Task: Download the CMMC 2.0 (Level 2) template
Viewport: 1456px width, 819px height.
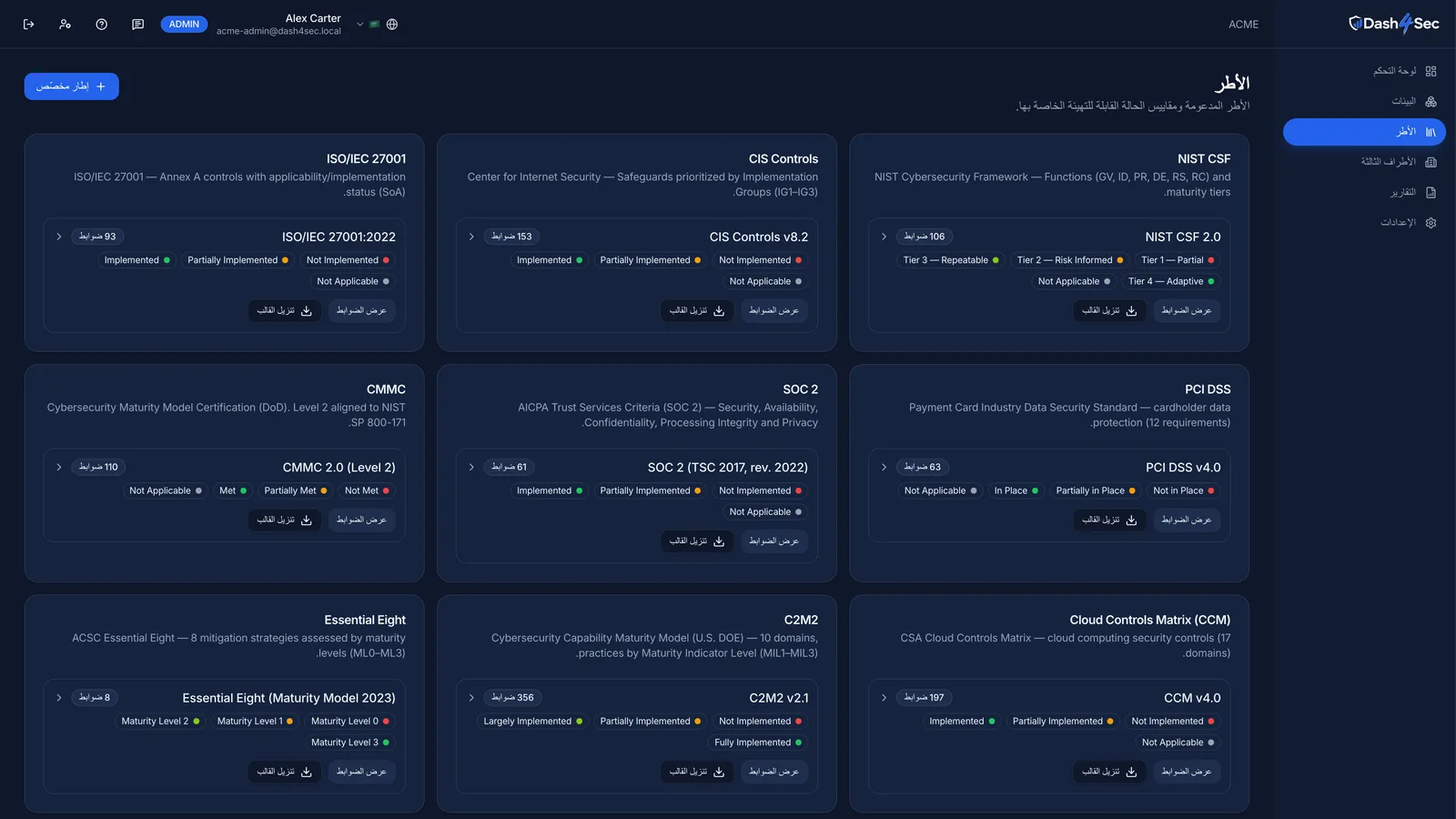Action: [285, 520]
